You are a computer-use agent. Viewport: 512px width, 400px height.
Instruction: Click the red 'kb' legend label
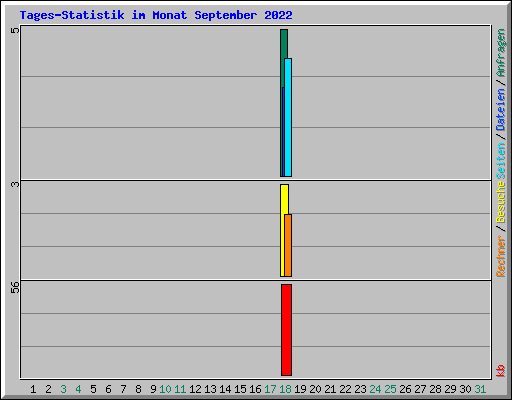click(501, 371)
